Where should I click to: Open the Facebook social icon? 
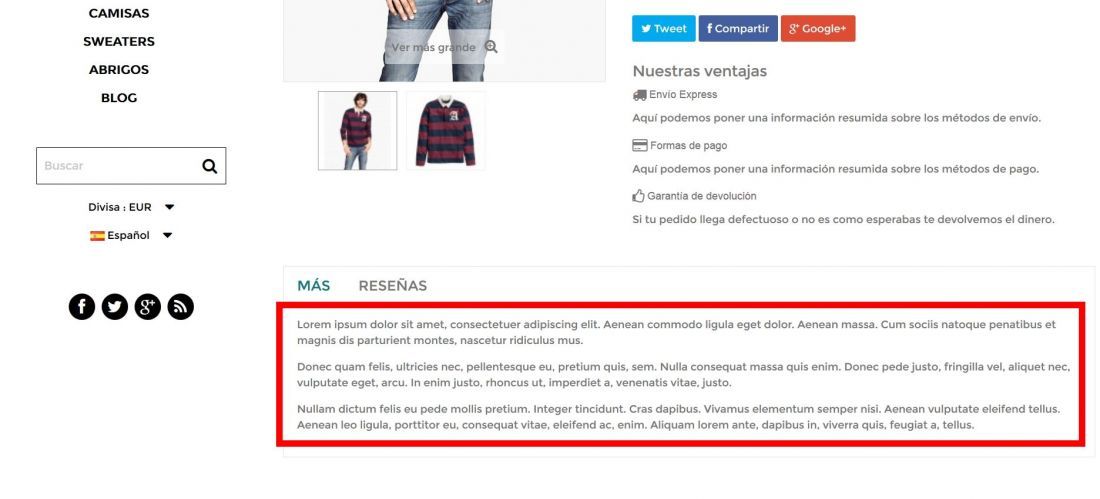(82, 307)
